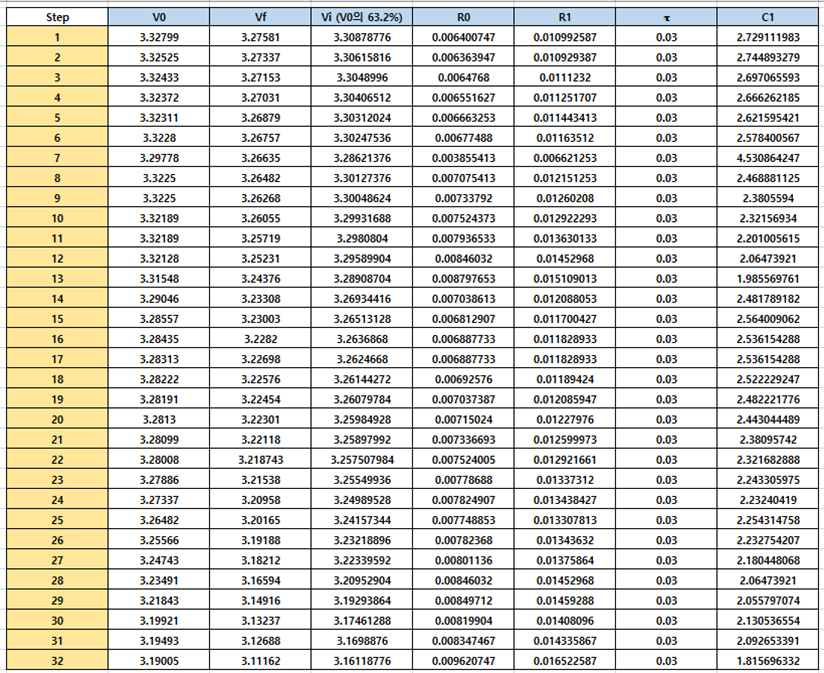This screenshot has width=824, height=673.
Task: Click V0 cell 3.26482
Action: pos(159,520)
